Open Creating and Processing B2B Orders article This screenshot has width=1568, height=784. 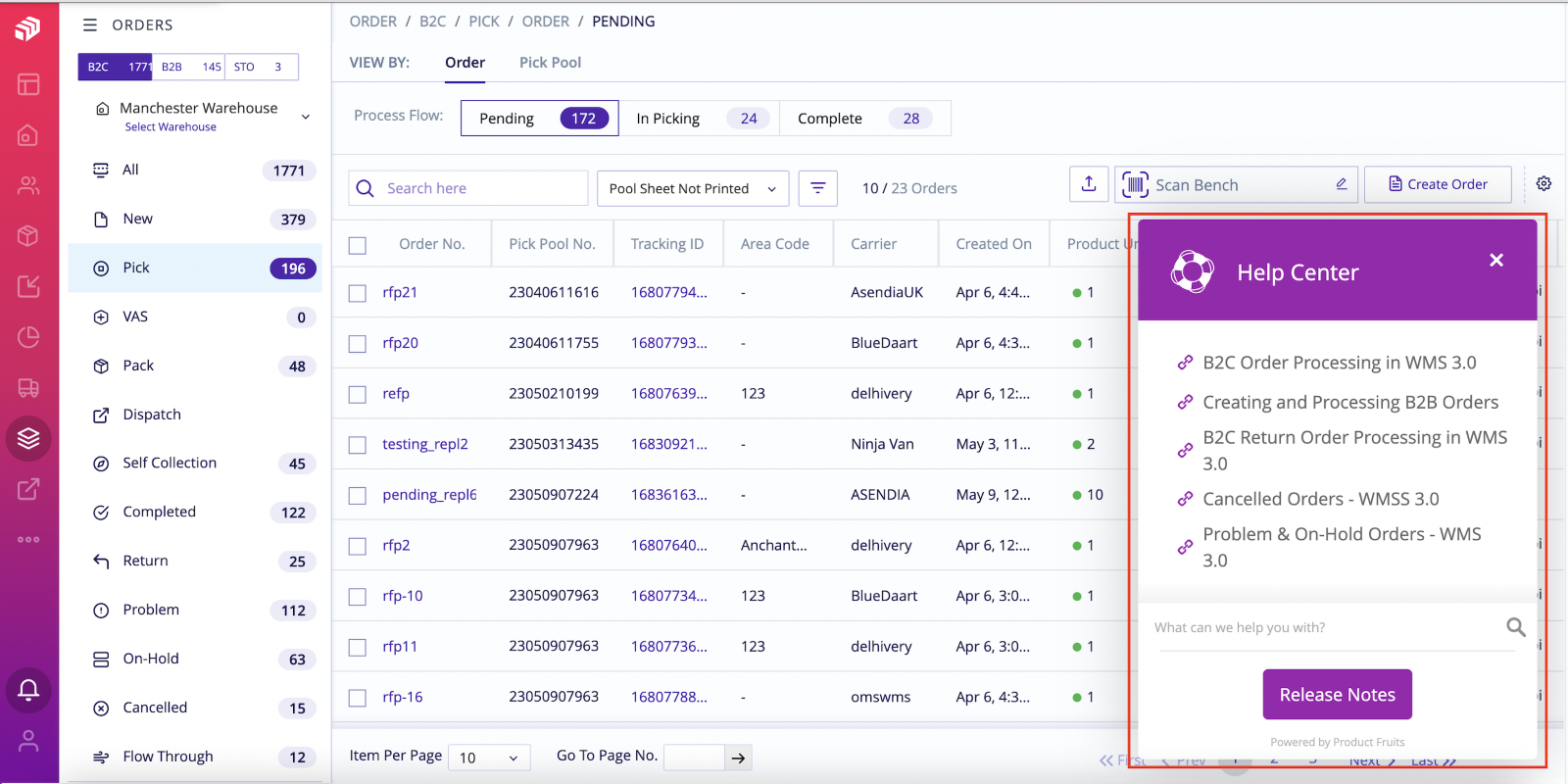1350,403
